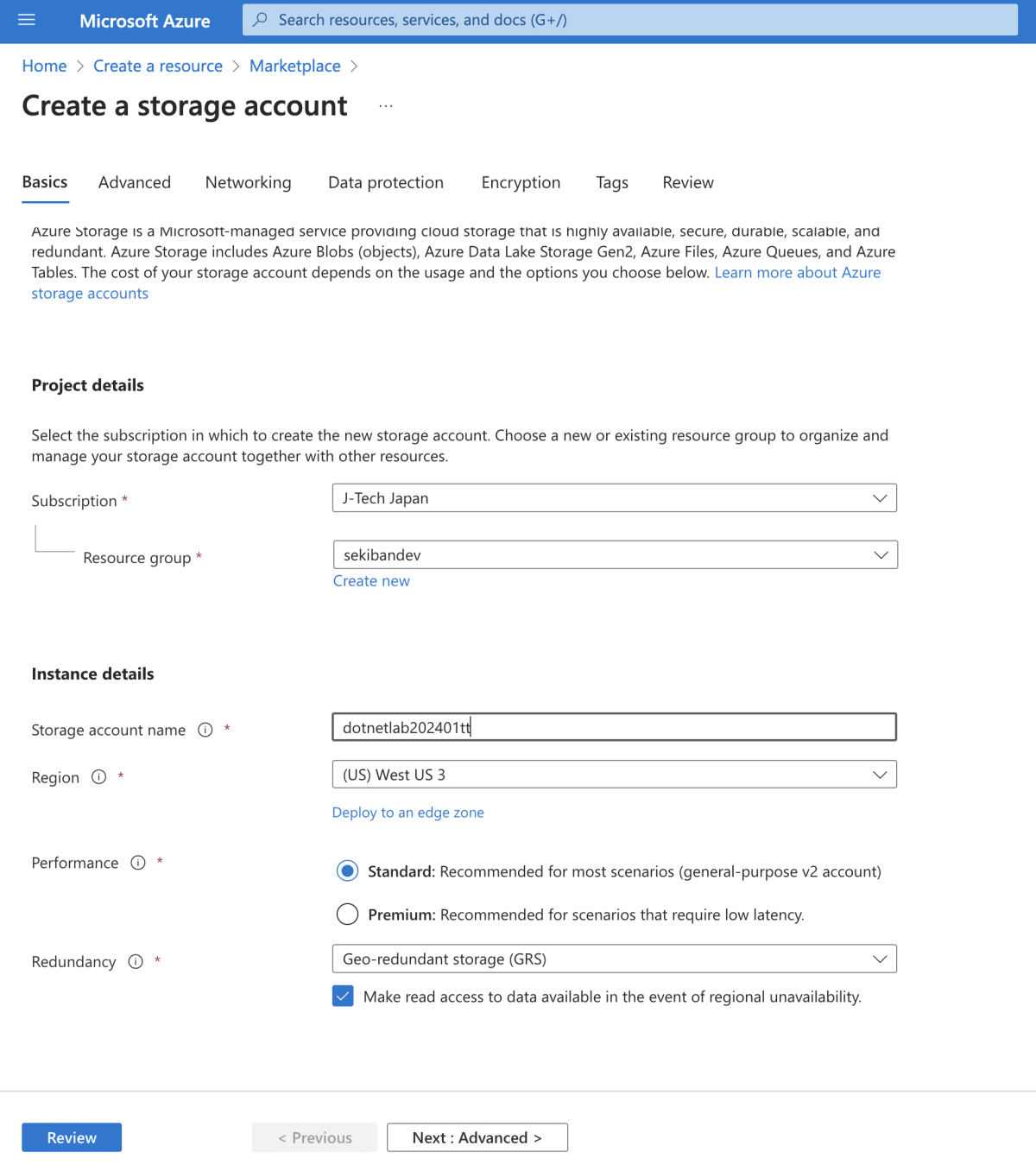Open the ellipsis more options menu
Viewport: 1036px width, 1171px height.
tap(386, 106)
